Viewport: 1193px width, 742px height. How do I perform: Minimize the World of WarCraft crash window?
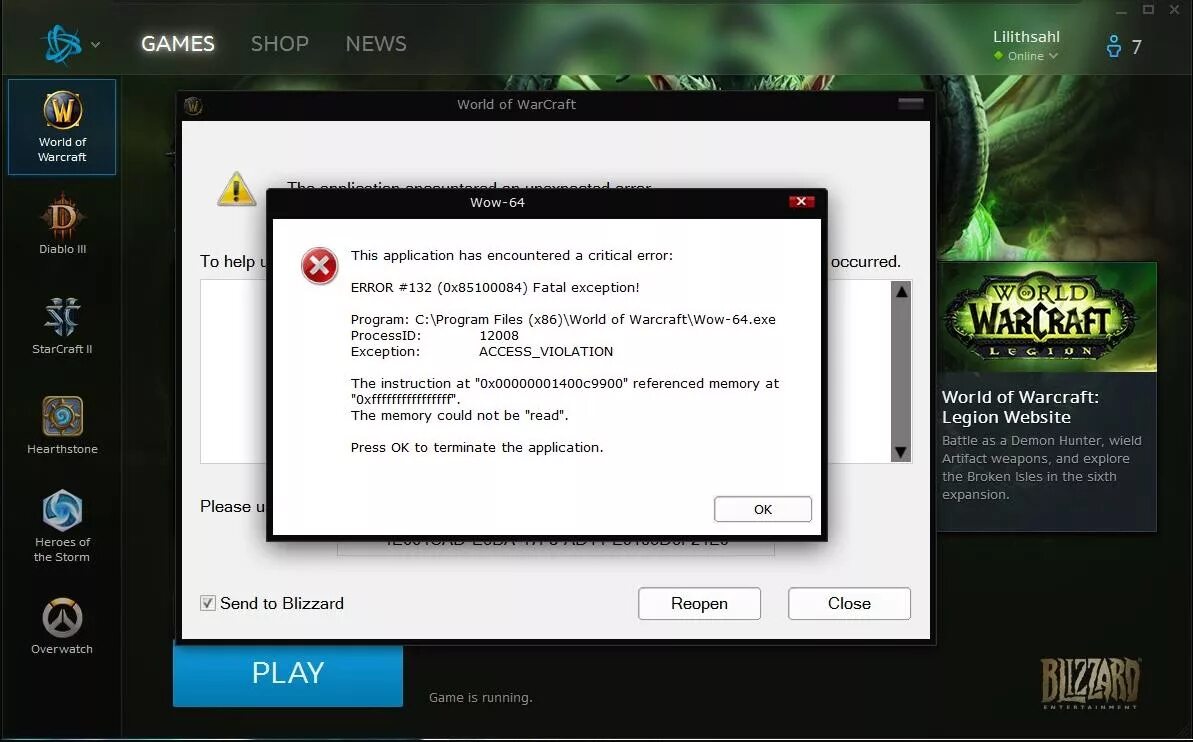[911, 104]
